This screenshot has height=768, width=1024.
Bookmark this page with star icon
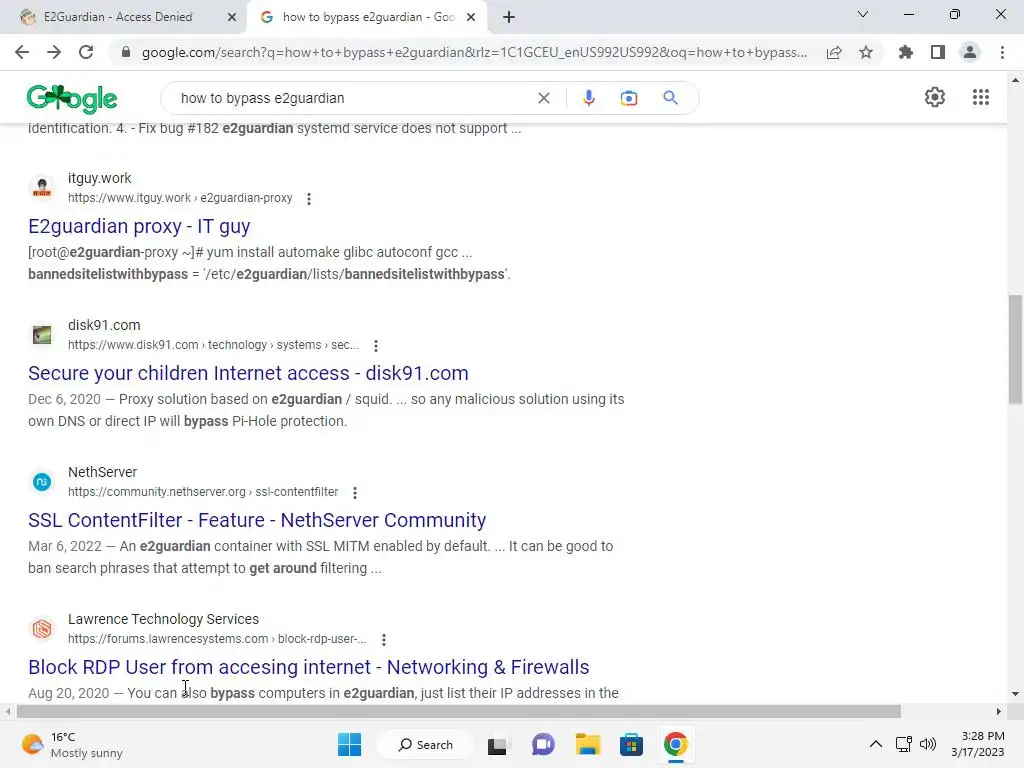pyautogui.click(x=866, y=52)
